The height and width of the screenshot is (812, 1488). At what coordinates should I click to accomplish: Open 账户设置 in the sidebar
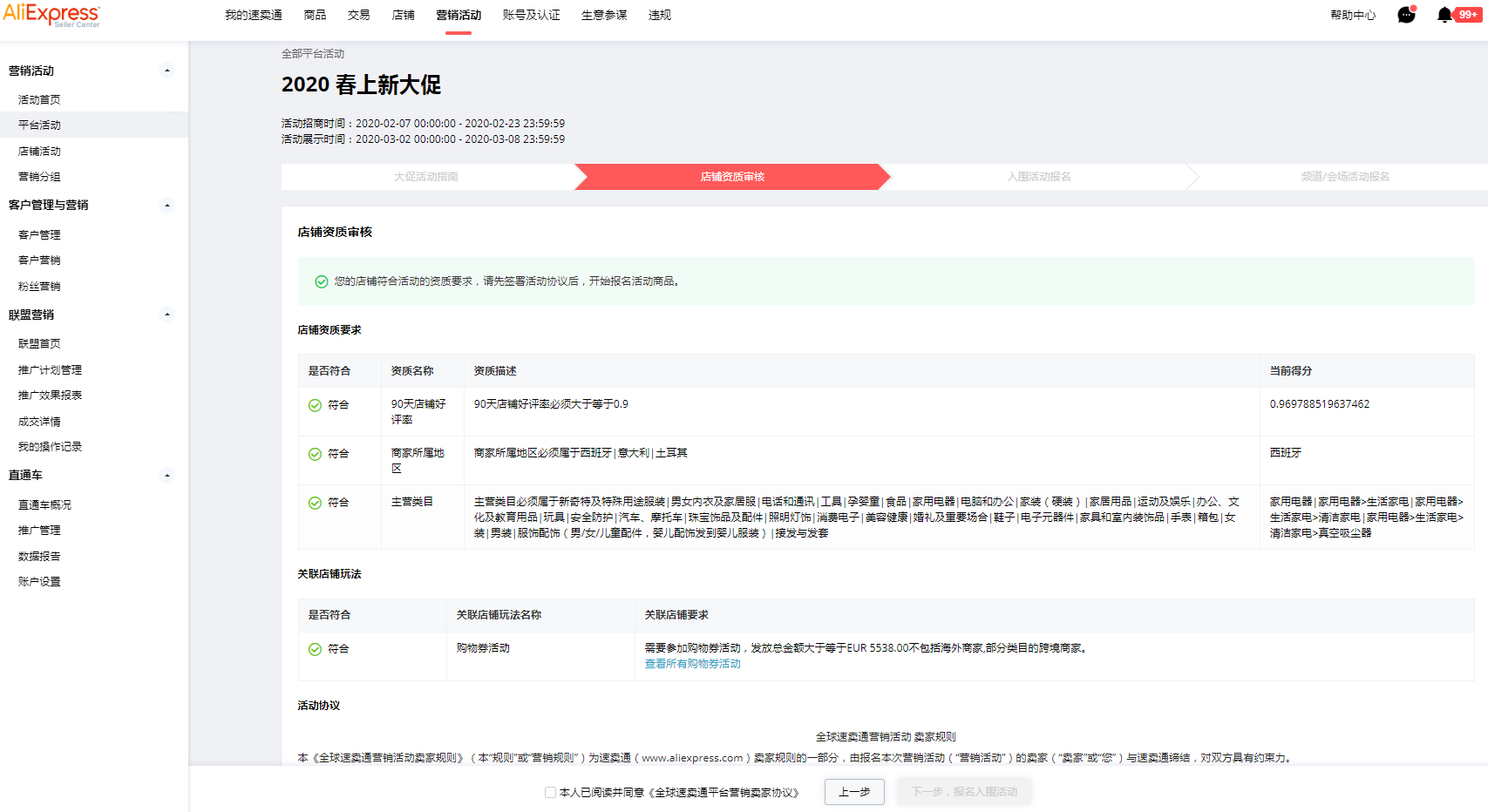[x=39, y=582]
